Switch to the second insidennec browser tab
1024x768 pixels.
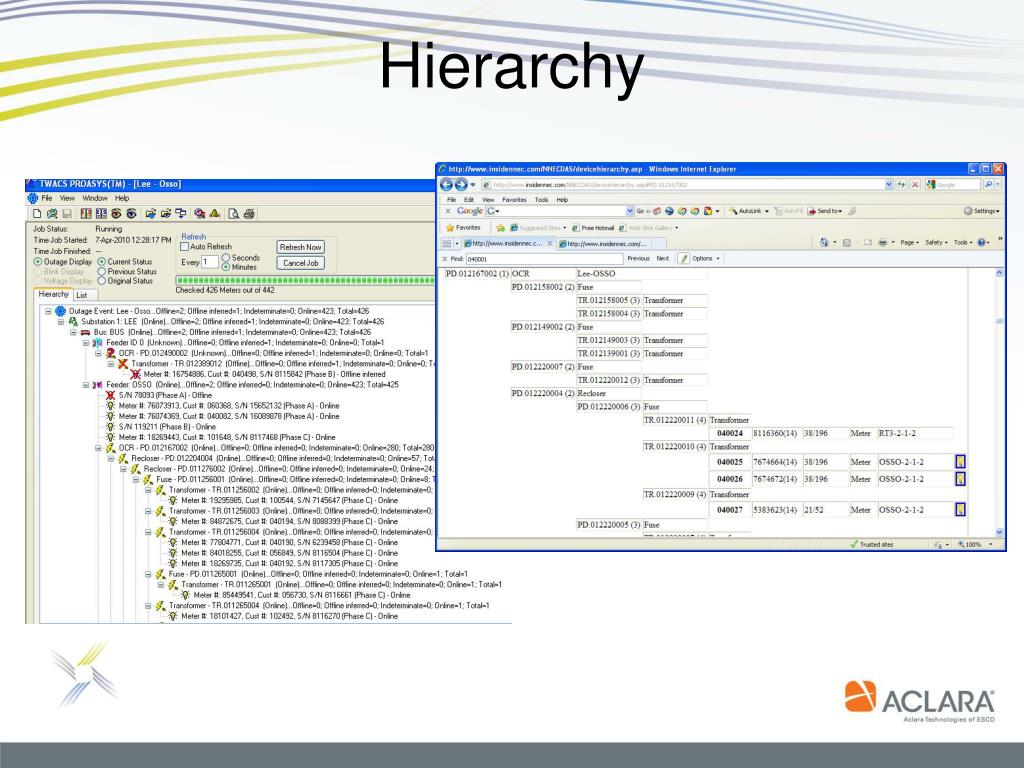(x=602, y=244)
